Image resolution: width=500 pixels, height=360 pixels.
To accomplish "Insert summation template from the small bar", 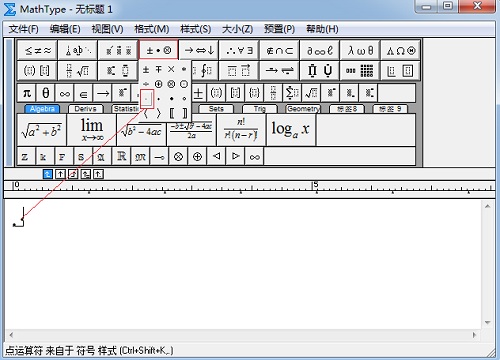I will pos(292,93).
